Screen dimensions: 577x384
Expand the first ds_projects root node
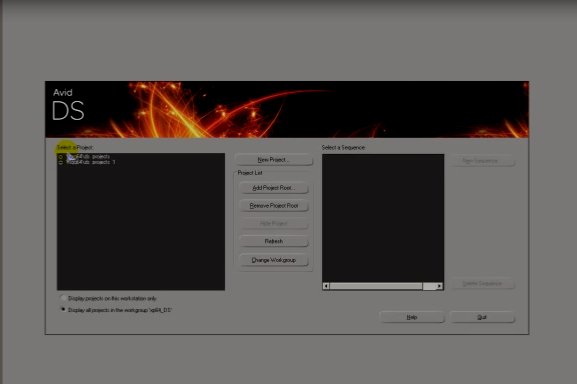pyautogui.click(x=61, y=157)
